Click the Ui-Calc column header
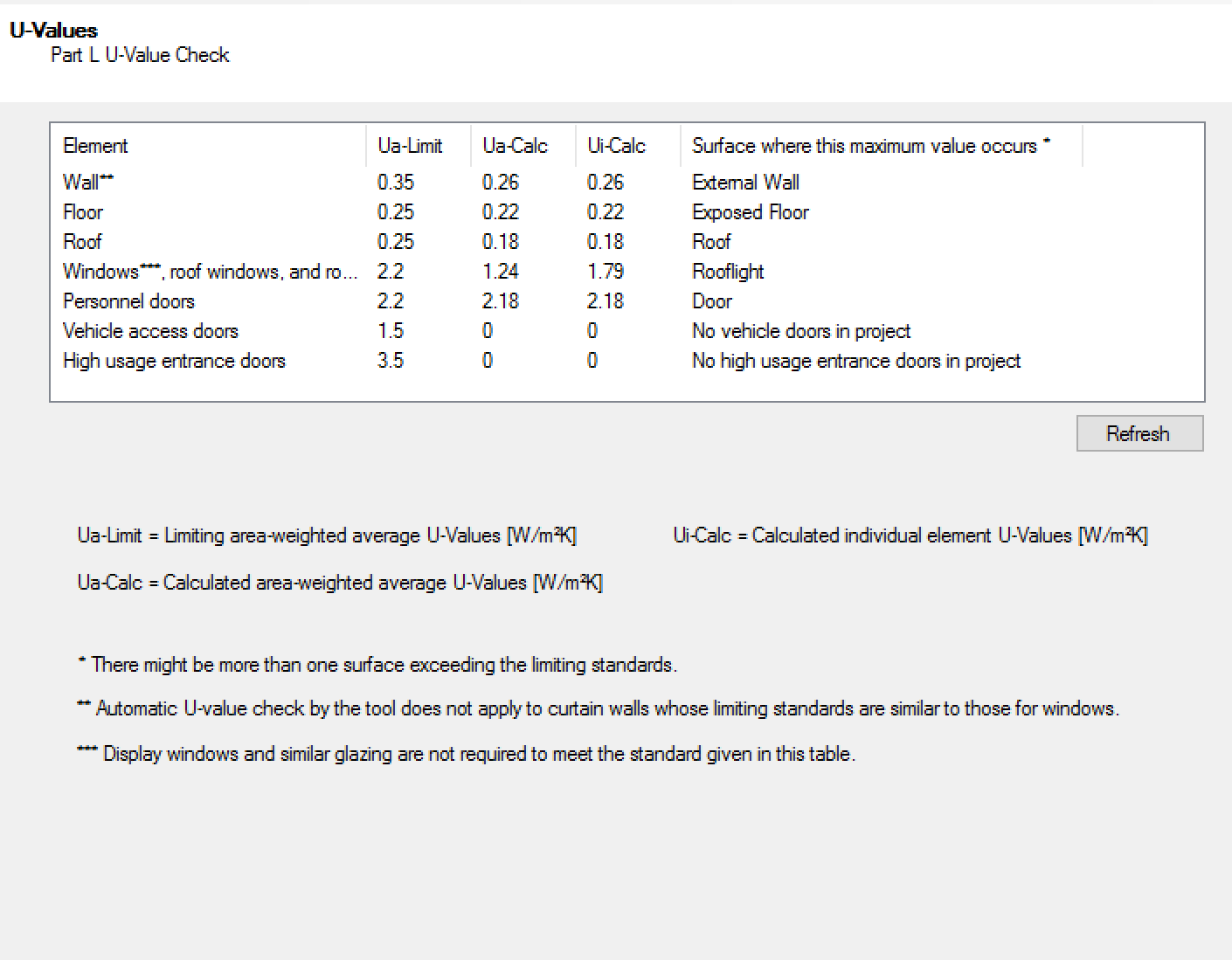Screen dimensions: 1232x960 click(628, 146)
